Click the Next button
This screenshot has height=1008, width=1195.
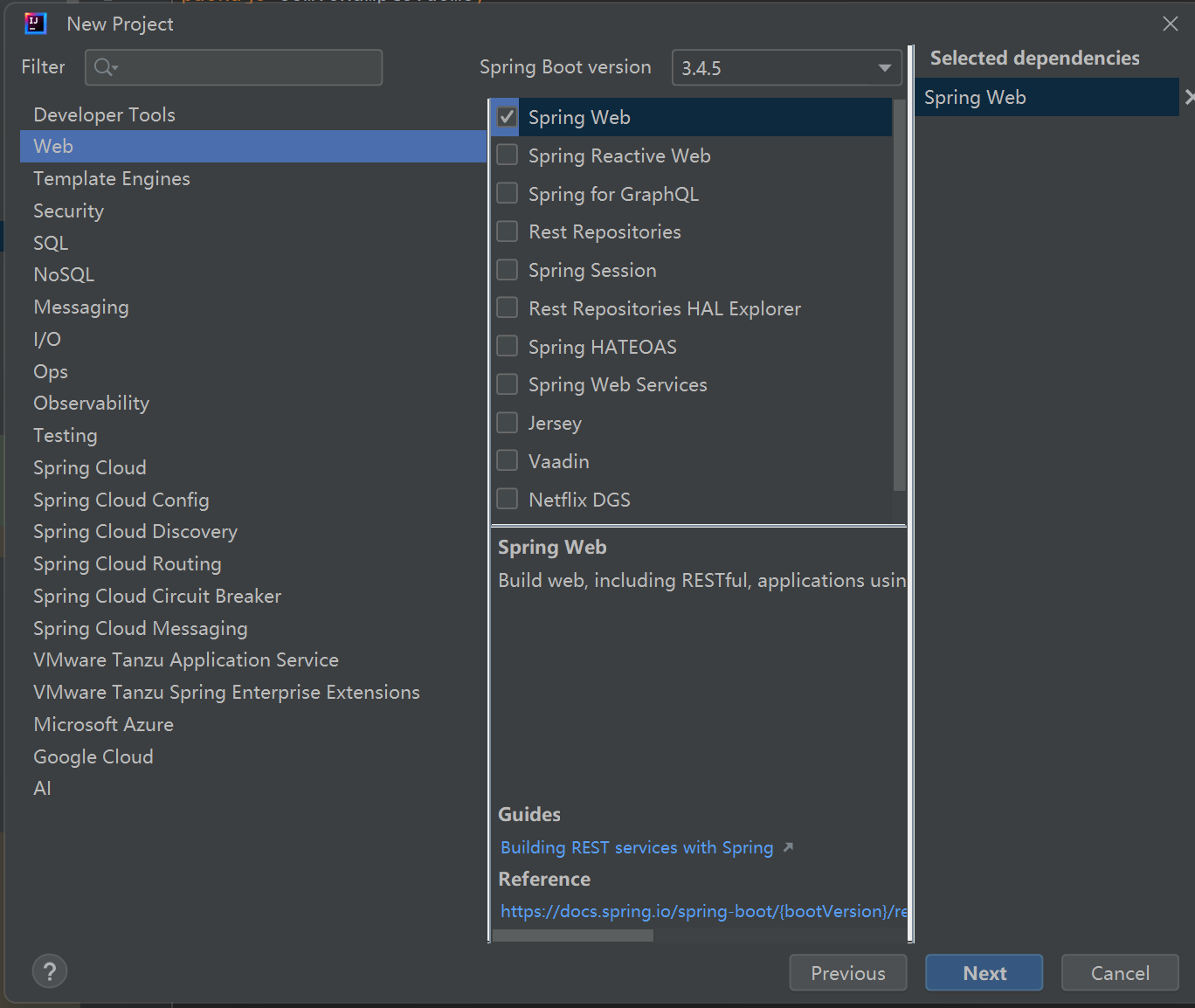[x=984, y=972]
